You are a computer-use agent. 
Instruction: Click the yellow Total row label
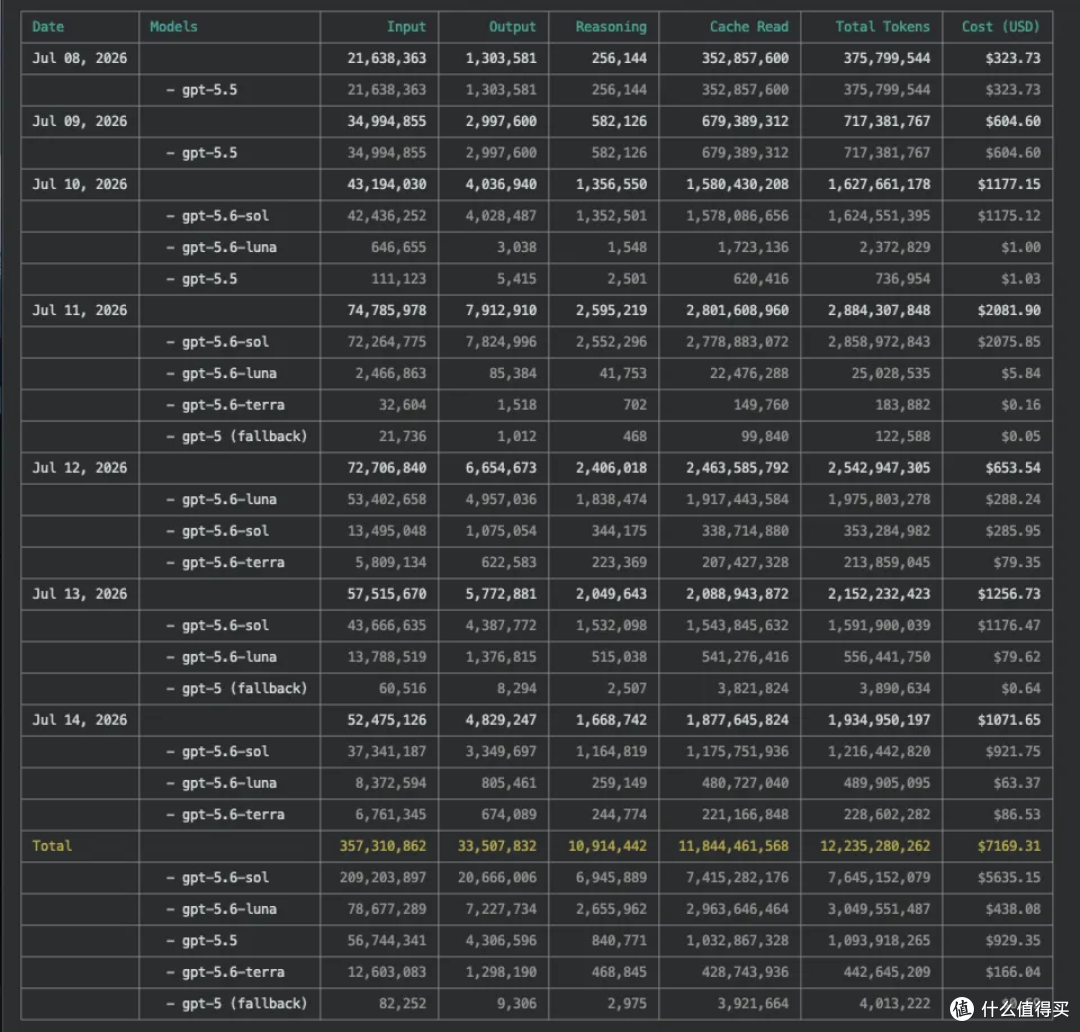(x=52, y=846)
